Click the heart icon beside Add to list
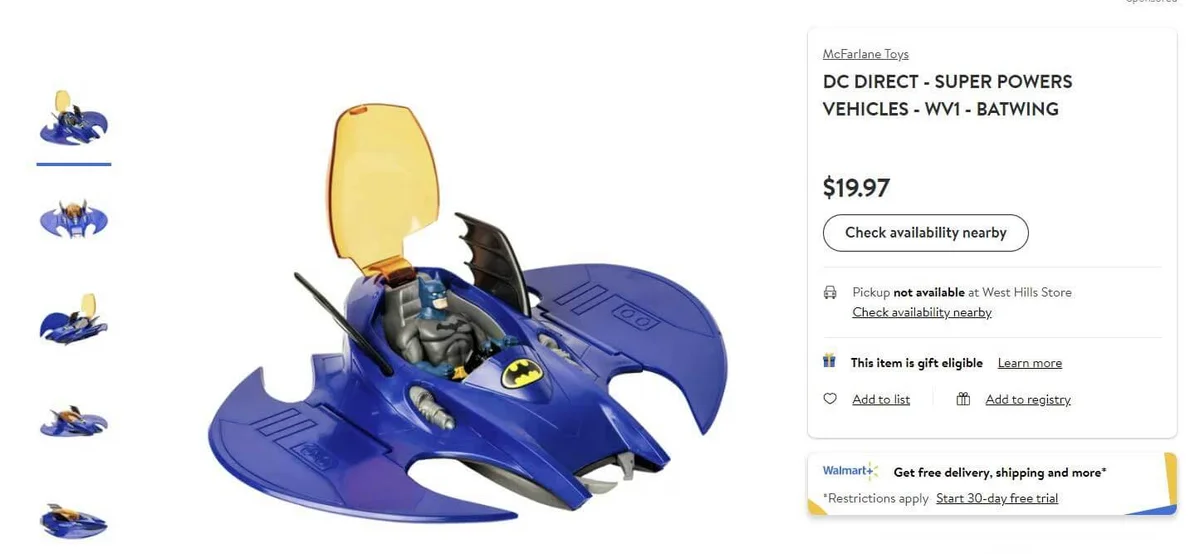This screenshot has height=554, width=1200. click(x=830, y=399)
